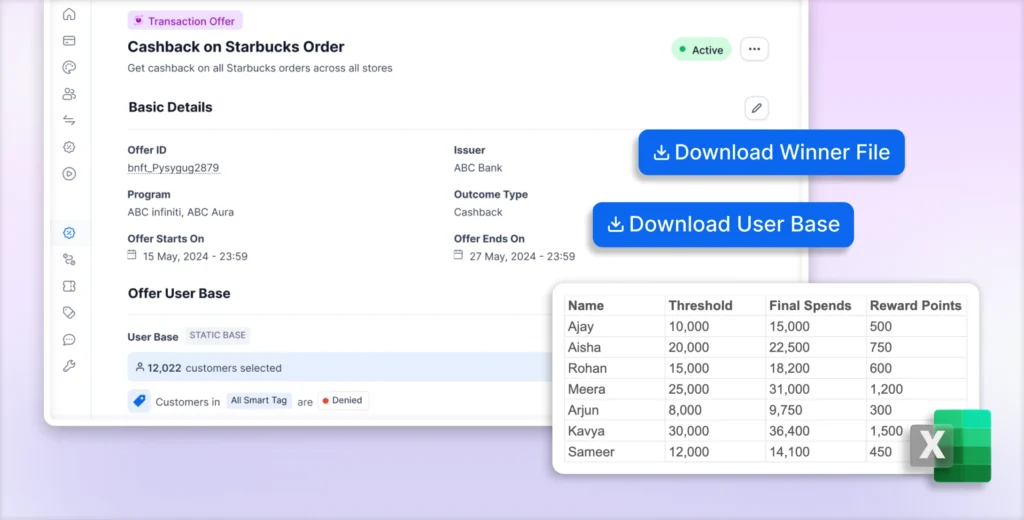1024x520 pixels.
Task: Select the Meera name cell
Action: point(615,389)
